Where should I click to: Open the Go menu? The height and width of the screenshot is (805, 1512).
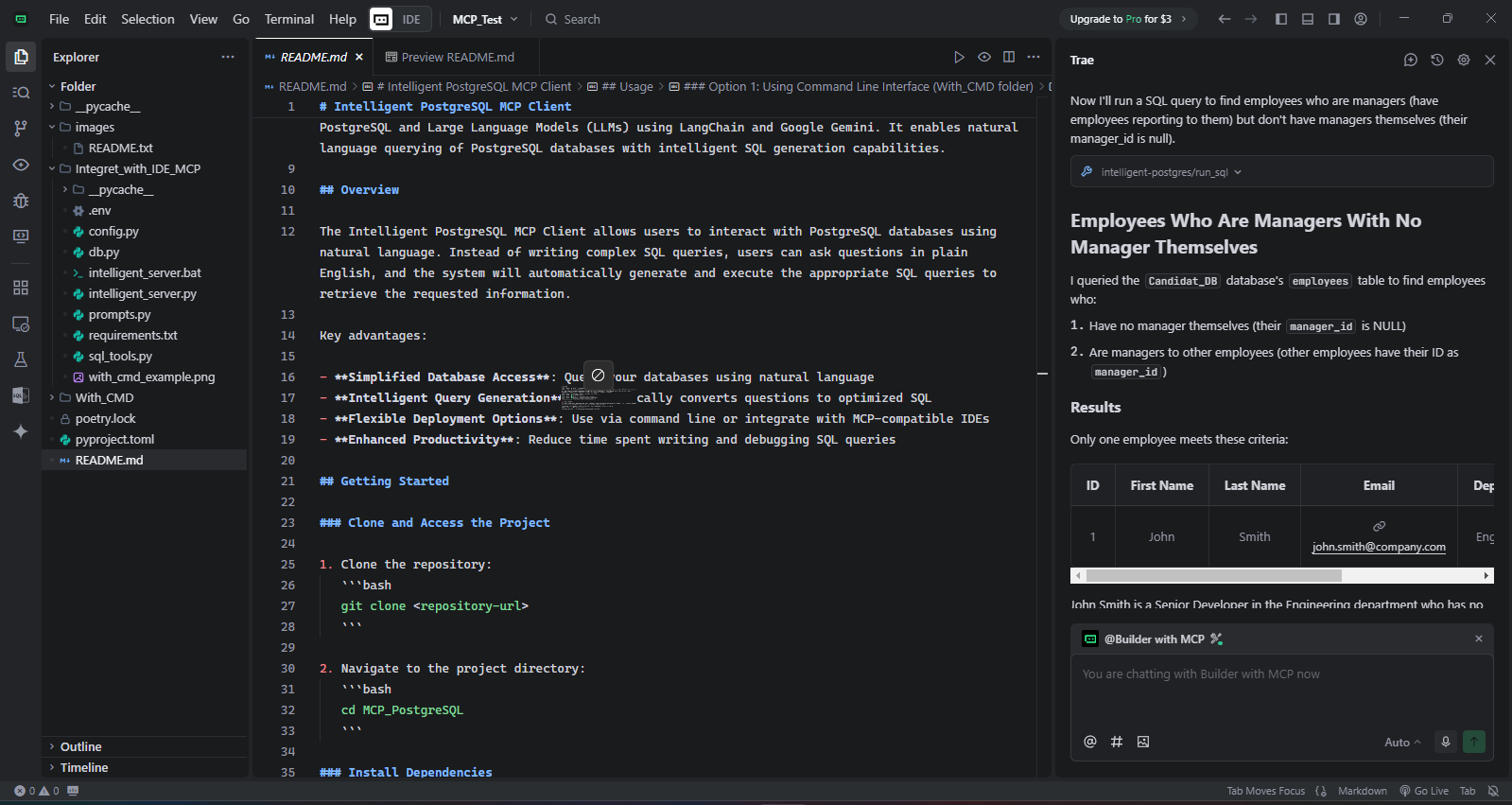(x=241, y=19)
